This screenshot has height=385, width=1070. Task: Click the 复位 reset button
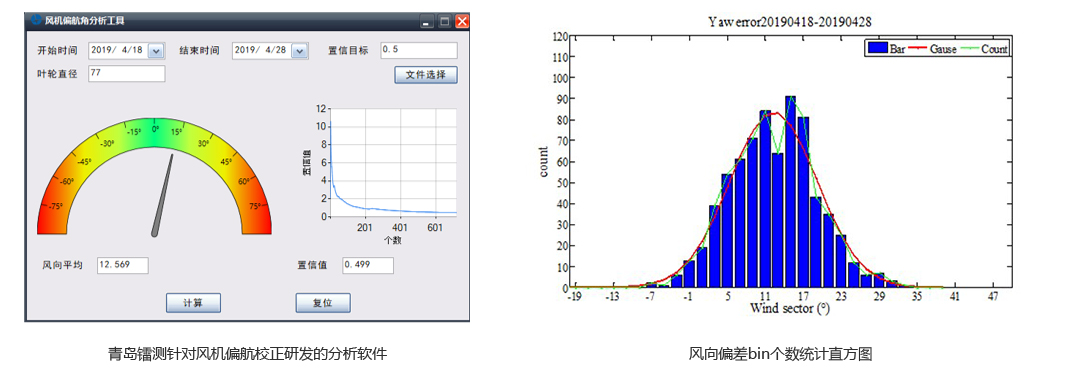[323, 302]
